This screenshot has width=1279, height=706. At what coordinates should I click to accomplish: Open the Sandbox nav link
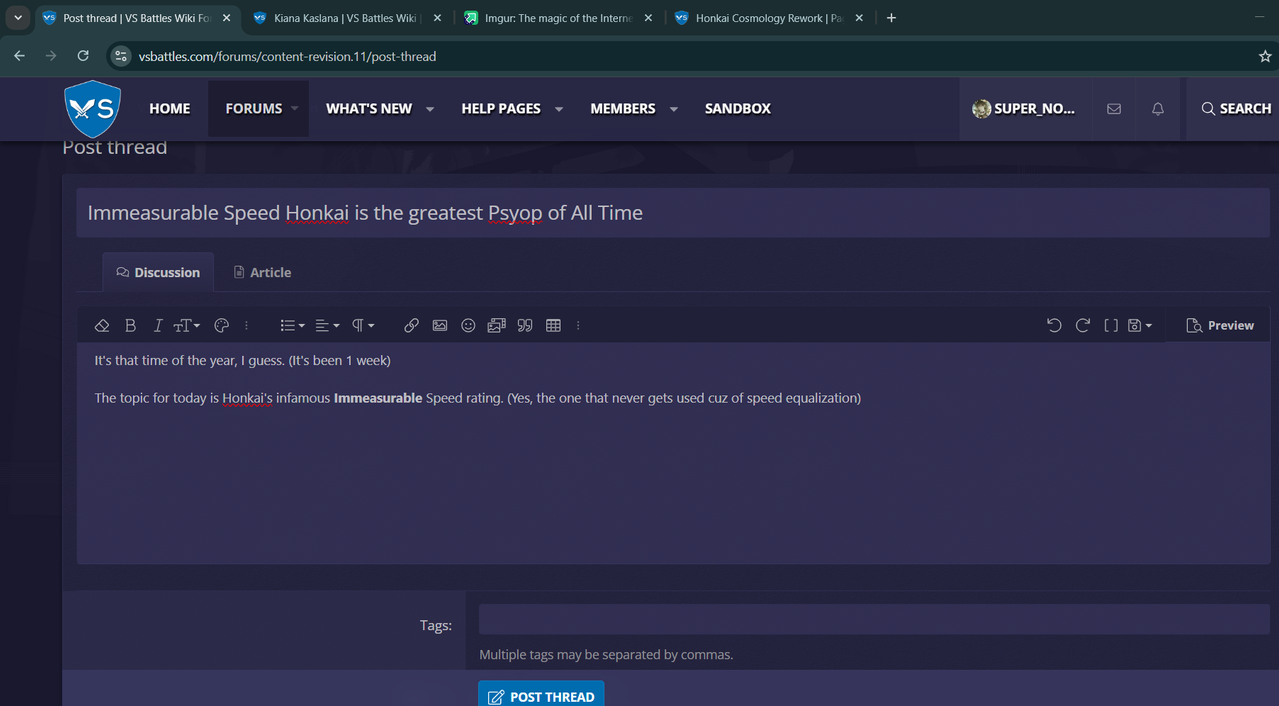[738, 109]
